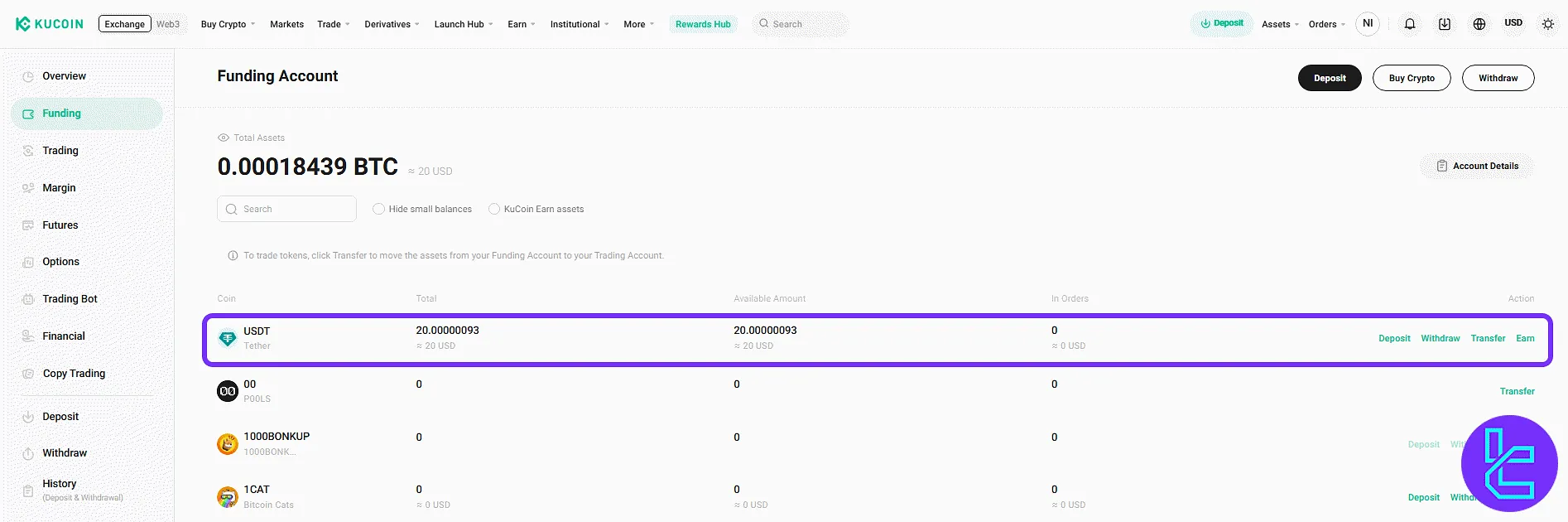Image resolution: width=1568 pixels, height=522 pixels.
Task: Click the Margin sidebar icon
Action: point(28,188)
